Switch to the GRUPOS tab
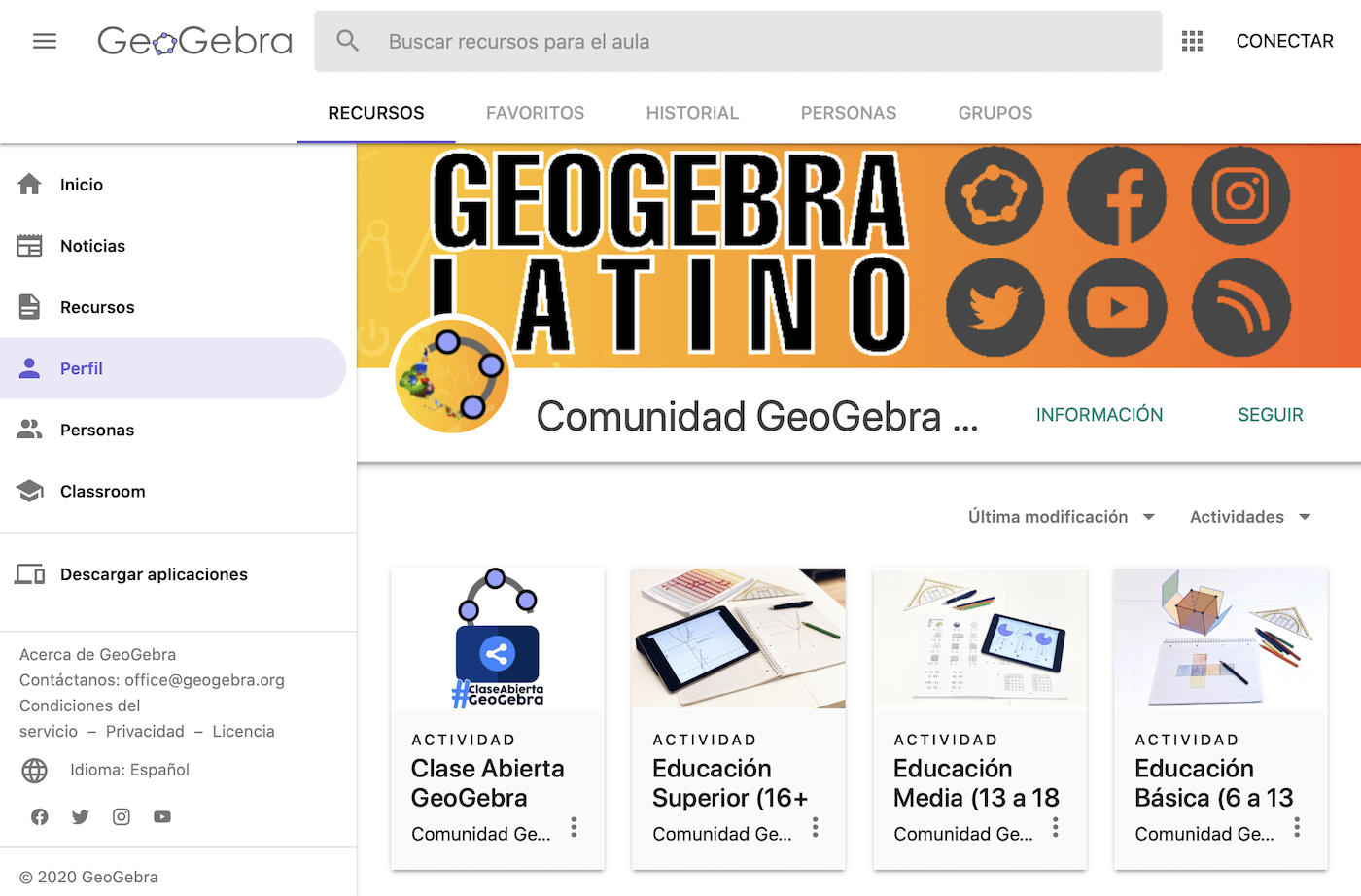Screen dimensions: 1361x896 click(x=995, y=113)
